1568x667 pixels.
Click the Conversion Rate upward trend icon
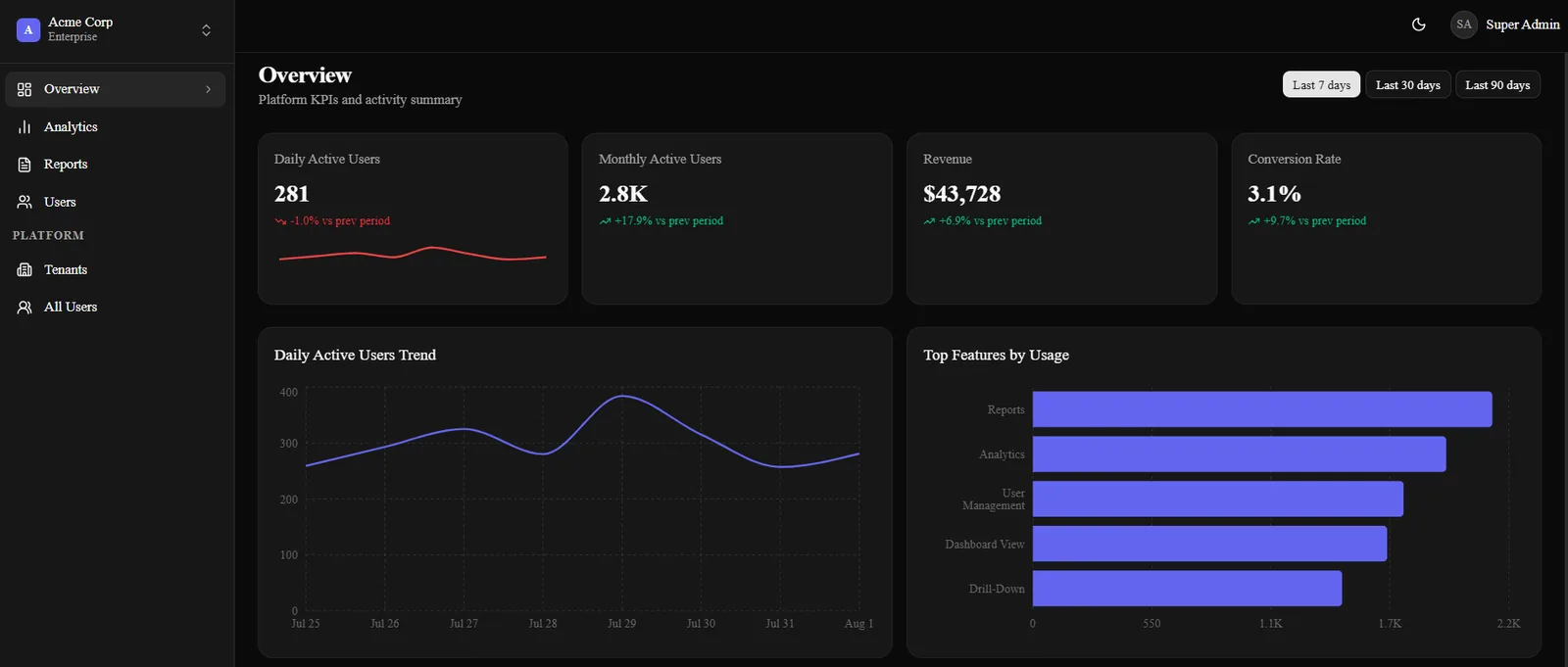(x=1253, y=221)
